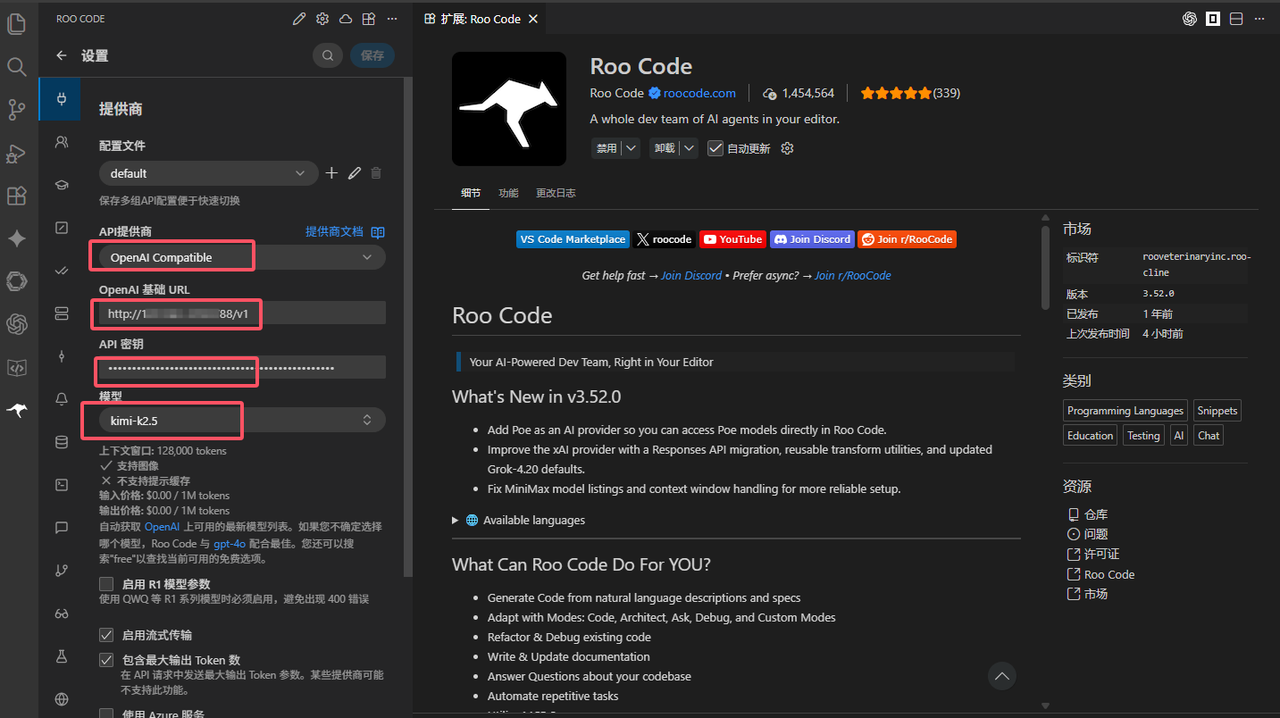1280x718 pixels.
Task: Click the OpenAI 基础 URL input field
Action: coord(242,313)
